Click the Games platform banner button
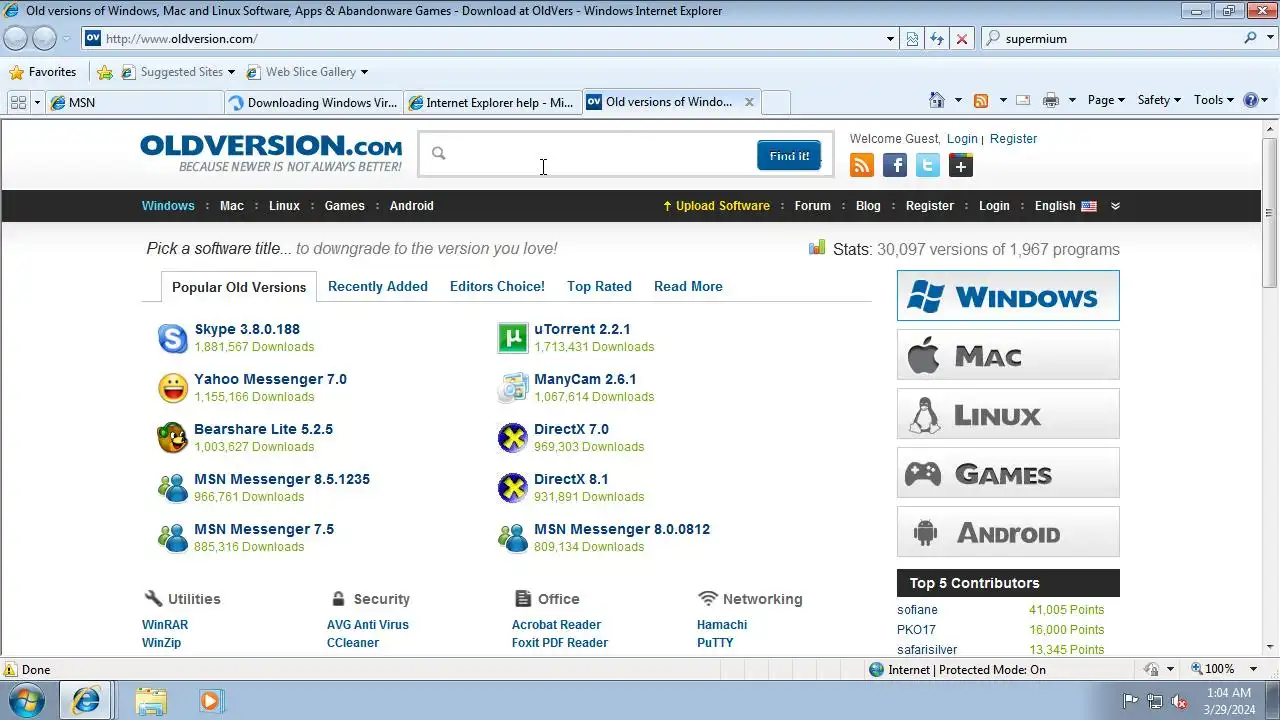The width and height of the screenshot is (1280, 720). click(x=1008, y=473)
